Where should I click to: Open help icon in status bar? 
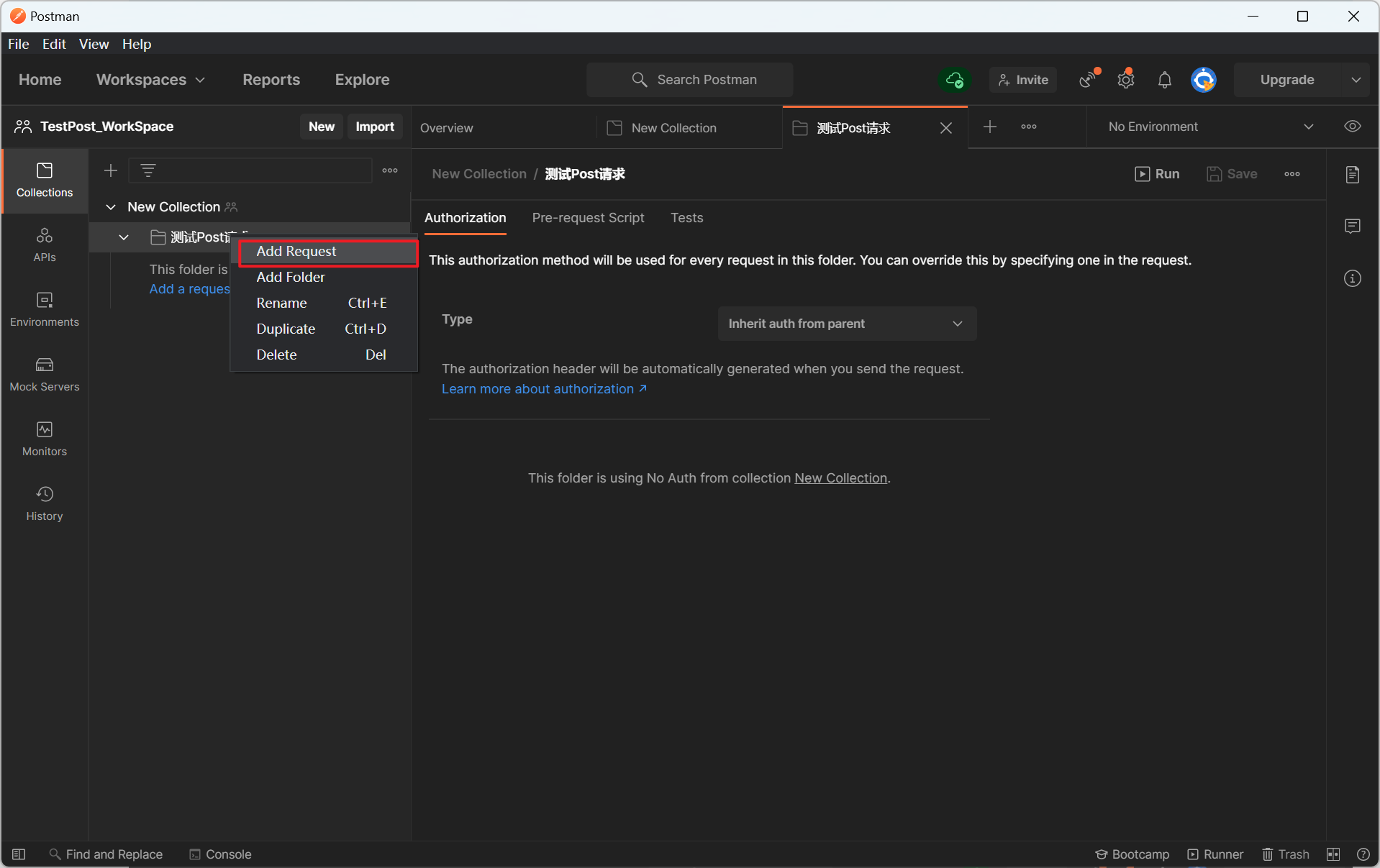click(x=1363, y=854)
